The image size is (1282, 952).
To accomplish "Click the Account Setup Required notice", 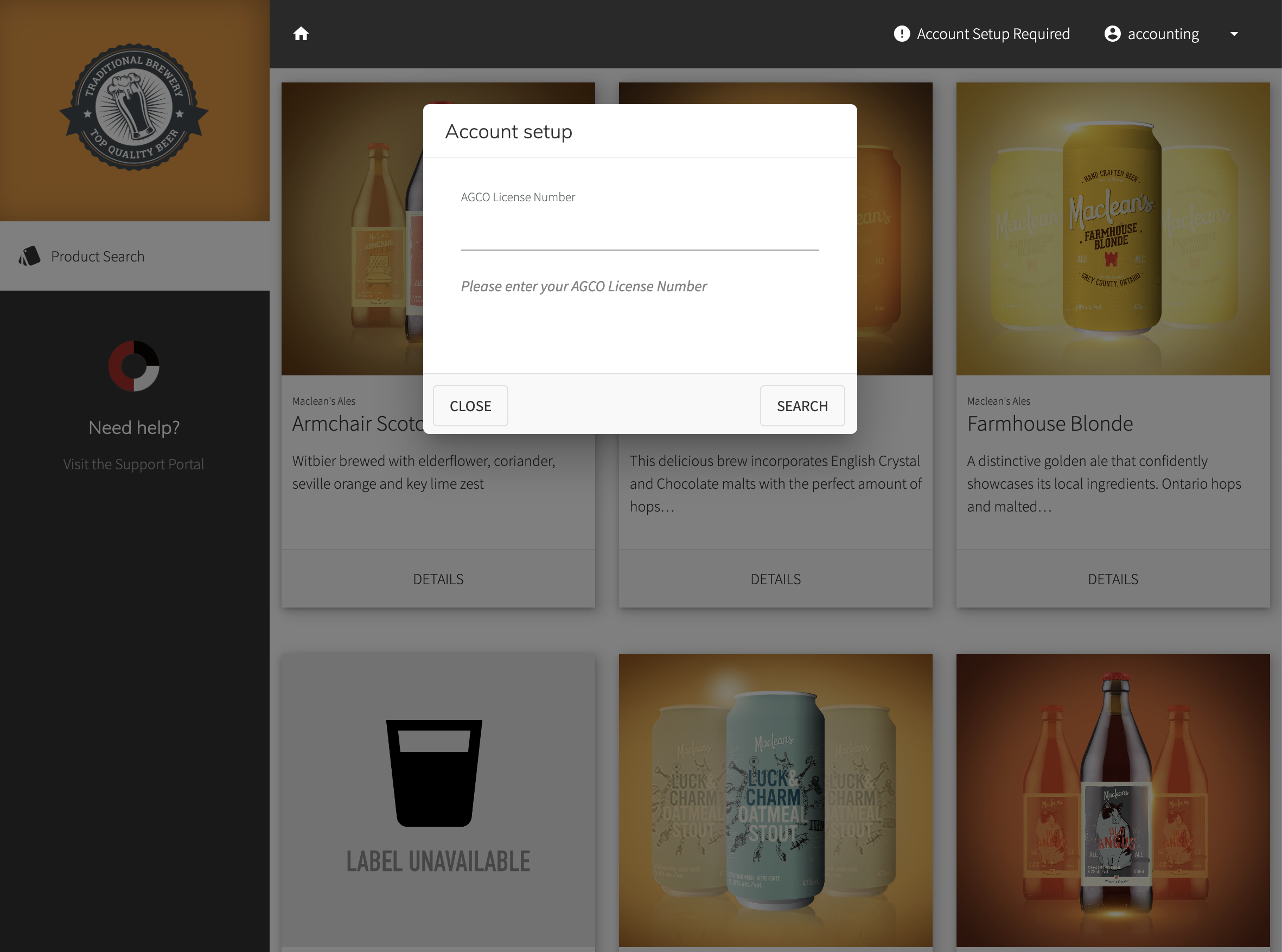I will click(x=993, y=34).
